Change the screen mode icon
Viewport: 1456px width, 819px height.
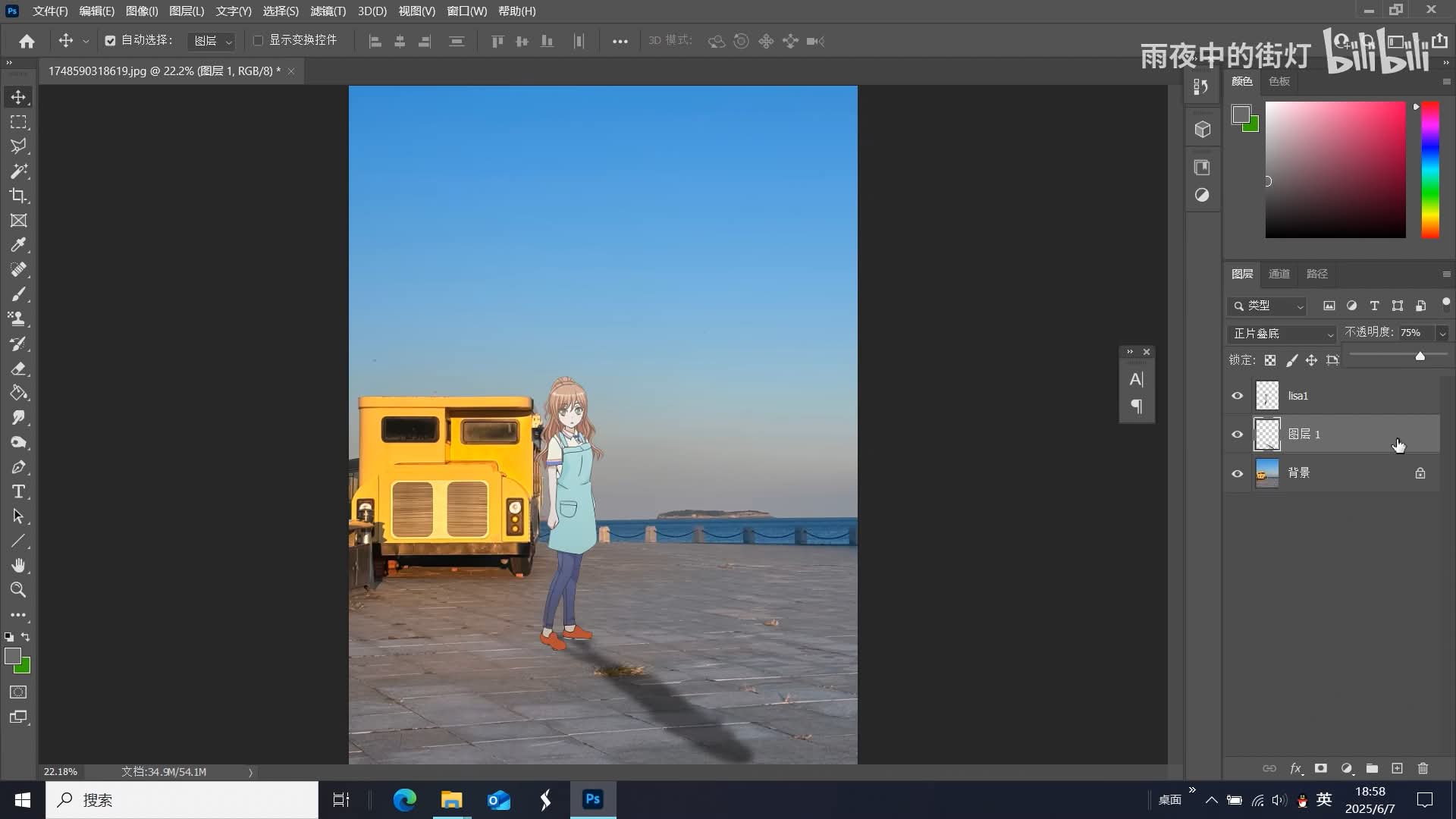click(18, 717)
